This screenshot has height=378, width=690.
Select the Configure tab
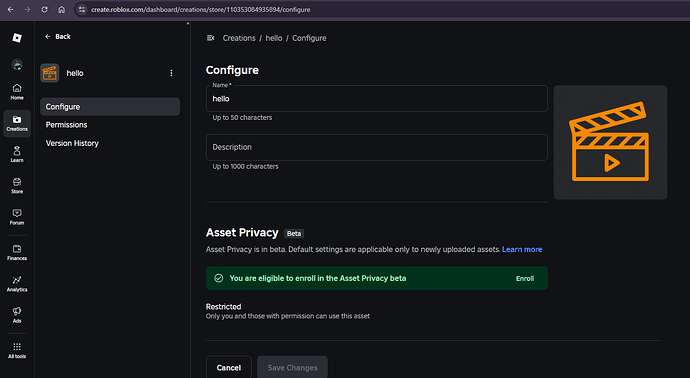(x=110, y=106)
